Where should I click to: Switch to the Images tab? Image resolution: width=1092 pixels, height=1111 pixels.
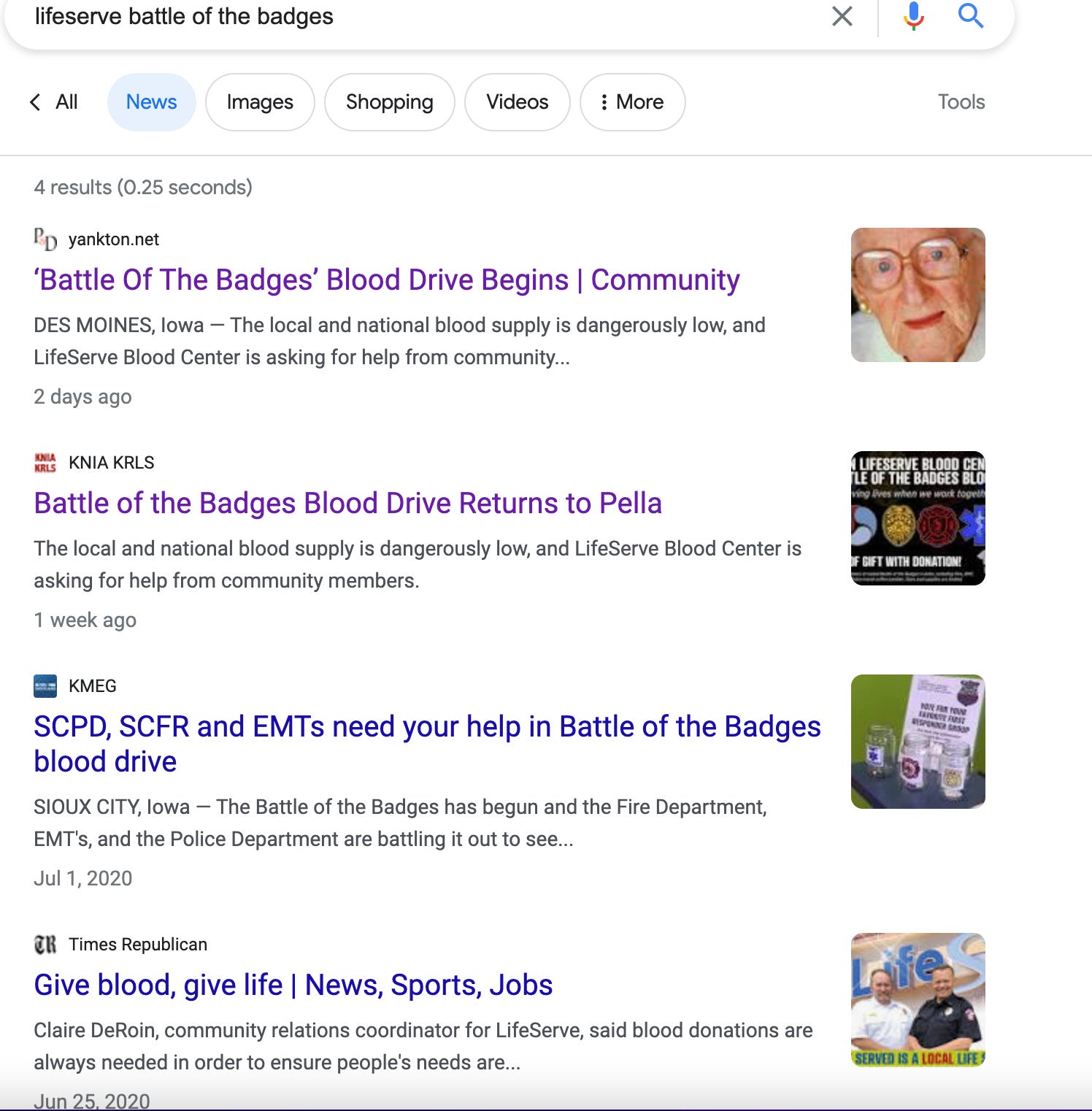click(x=260, y=102)
